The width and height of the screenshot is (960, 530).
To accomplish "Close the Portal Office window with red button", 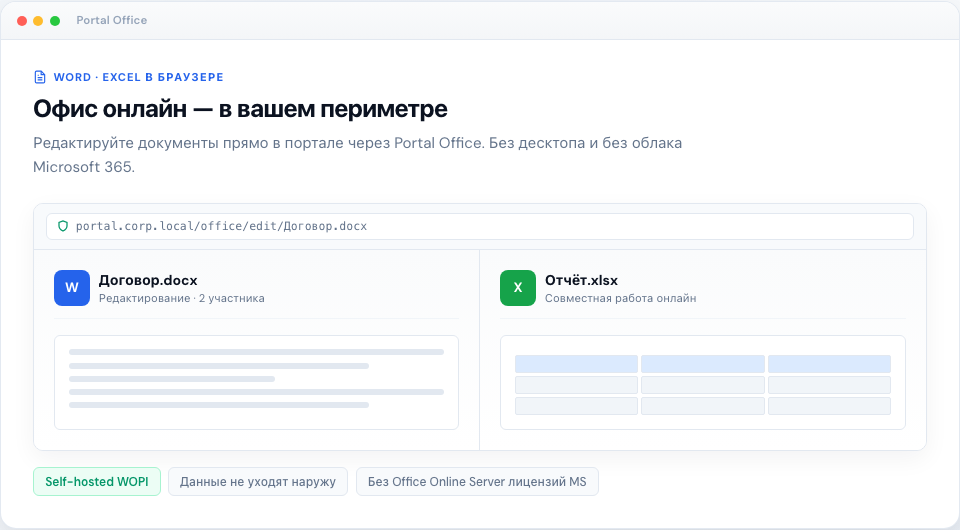I will 22,21.
